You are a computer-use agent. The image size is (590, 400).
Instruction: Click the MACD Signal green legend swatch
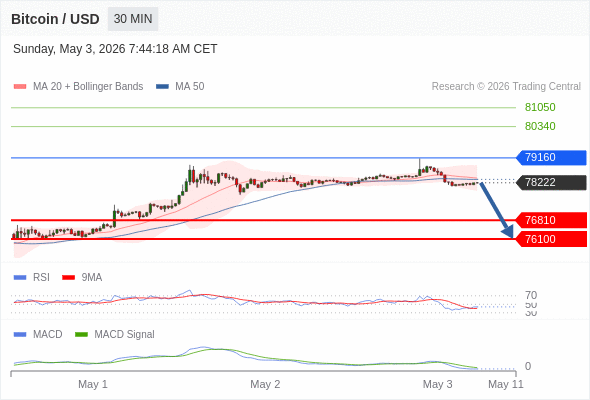pyautogui.click(x=81, y=335)
